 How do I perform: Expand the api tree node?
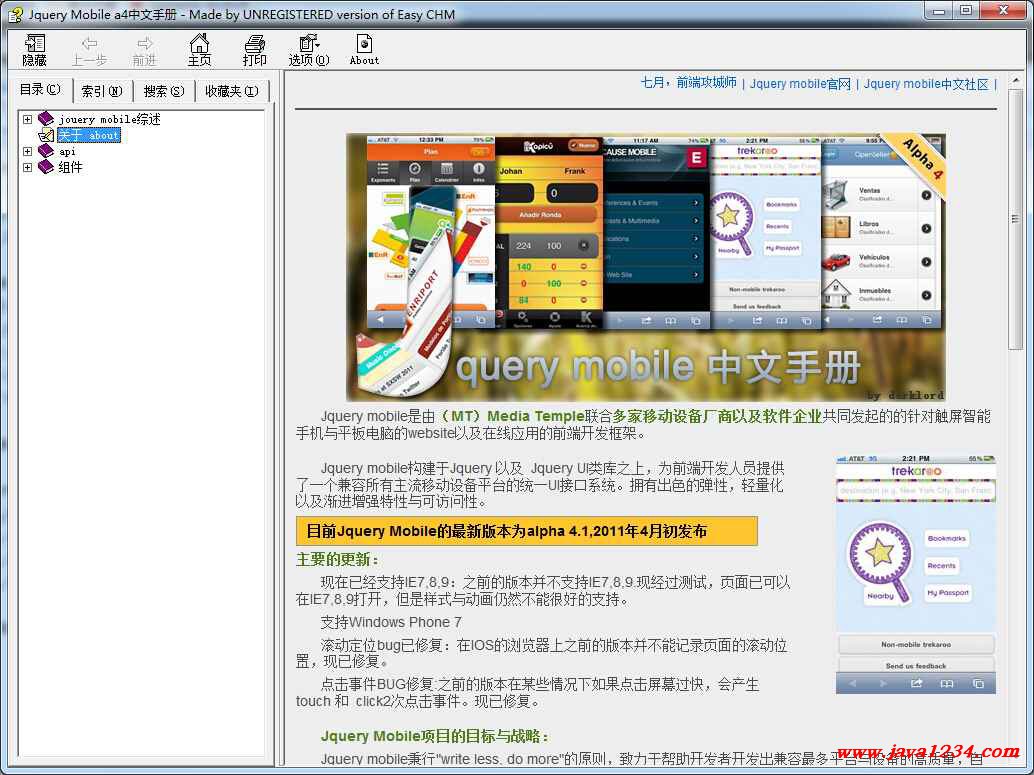[x=28, y=151]
